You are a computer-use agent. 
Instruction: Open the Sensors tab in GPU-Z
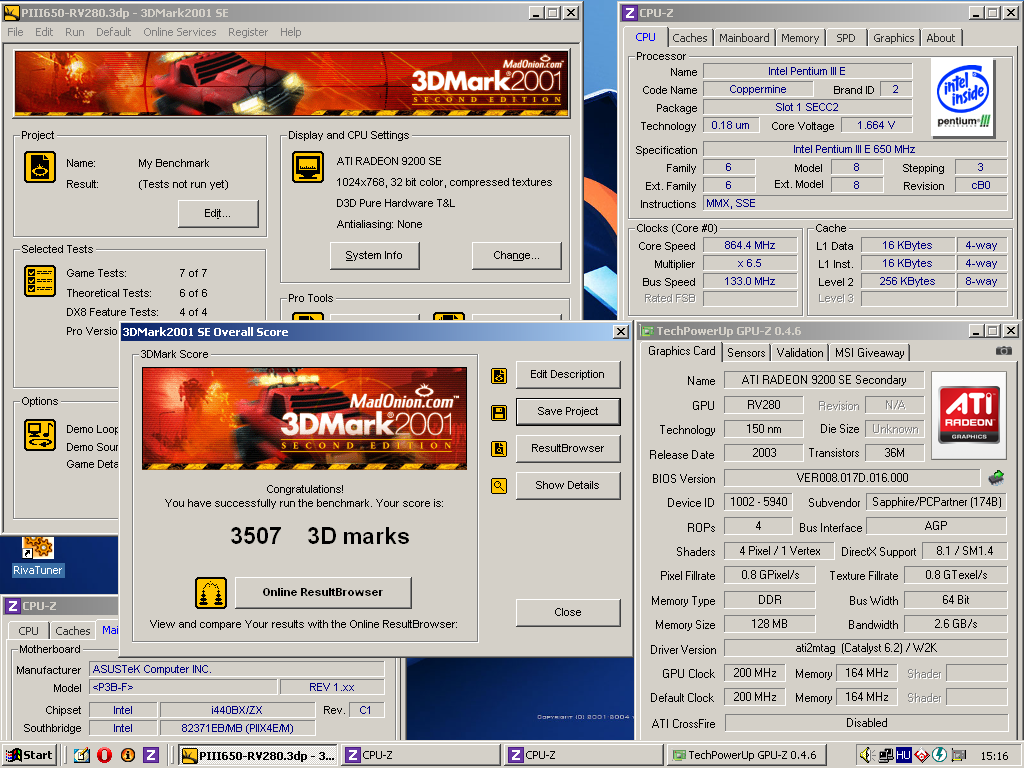tap(746, 353)
